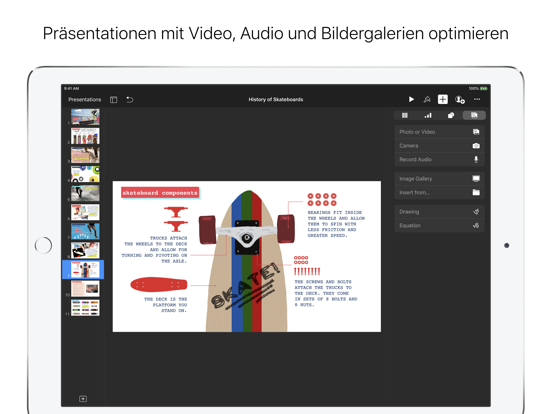Select the deck platform description text
This screenshot has width=552, height=414.
(x=165, y=305)
